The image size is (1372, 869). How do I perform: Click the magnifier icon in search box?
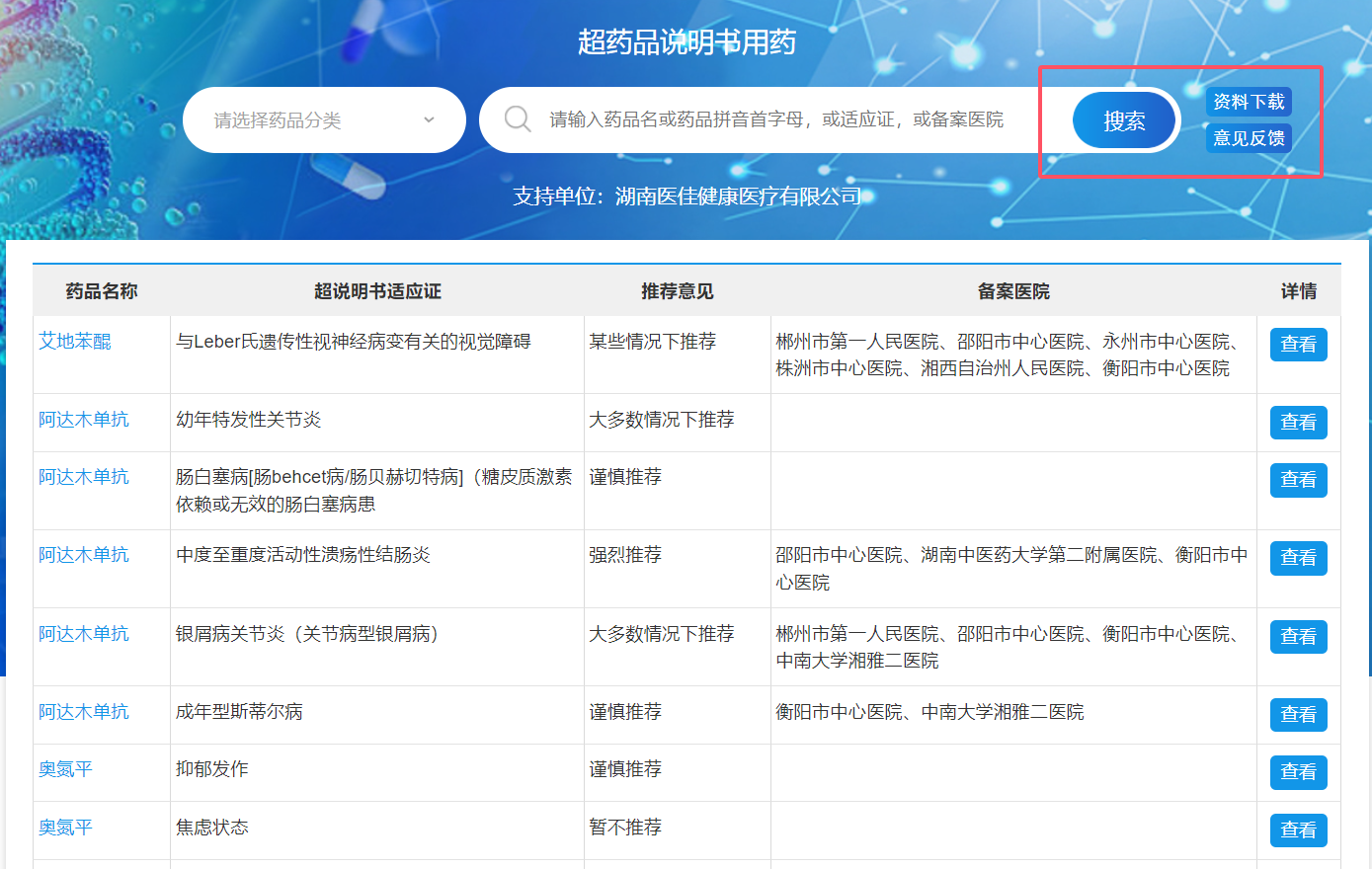point(518,119)
